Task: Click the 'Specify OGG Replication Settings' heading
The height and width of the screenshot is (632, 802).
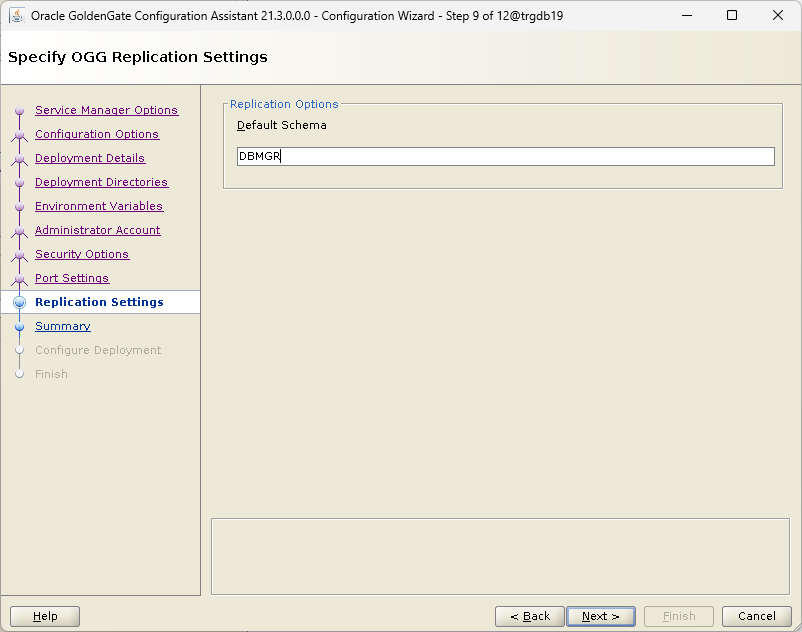Action: (x=138, y=57)
